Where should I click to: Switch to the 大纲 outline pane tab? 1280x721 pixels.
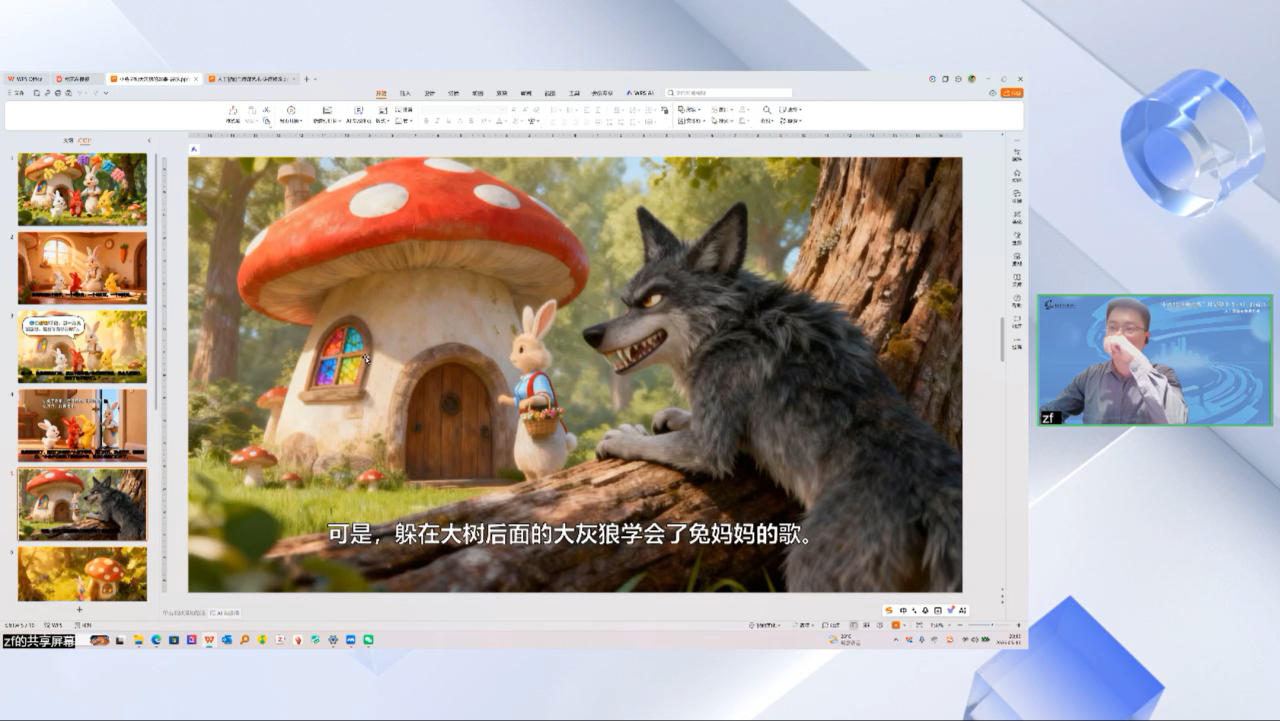coord(68,141)
